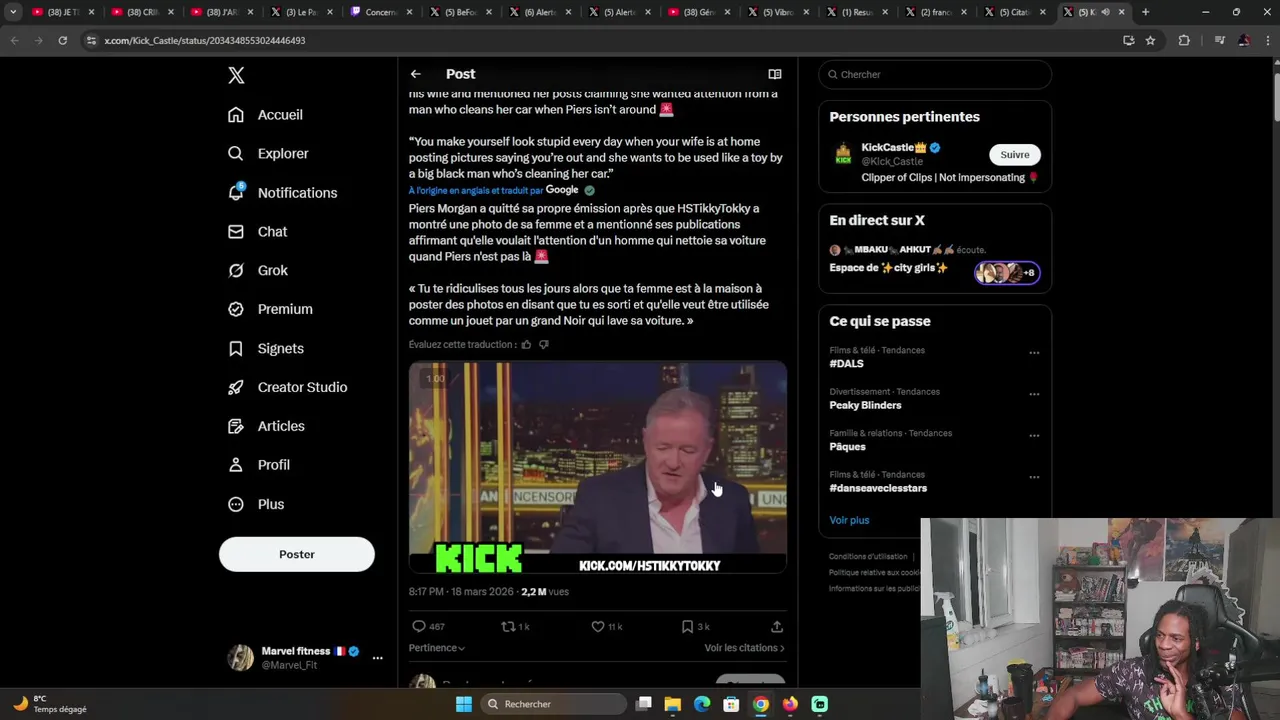Click Voir plus under trends

pos(849,520)
